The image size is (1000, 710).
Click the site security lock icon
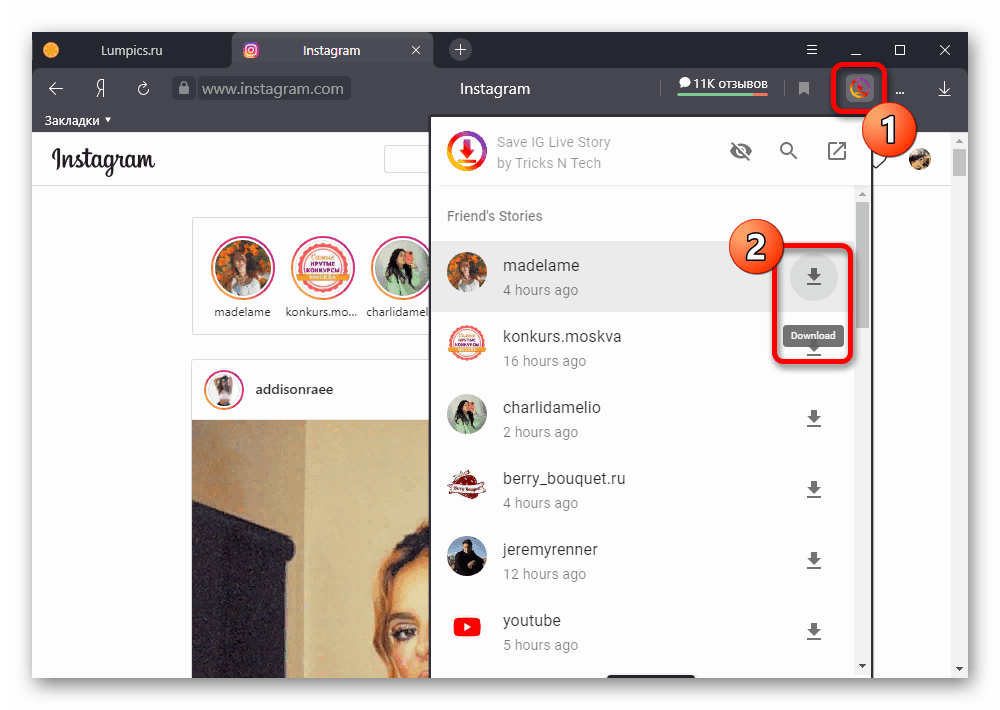click(x=184, y=88)
